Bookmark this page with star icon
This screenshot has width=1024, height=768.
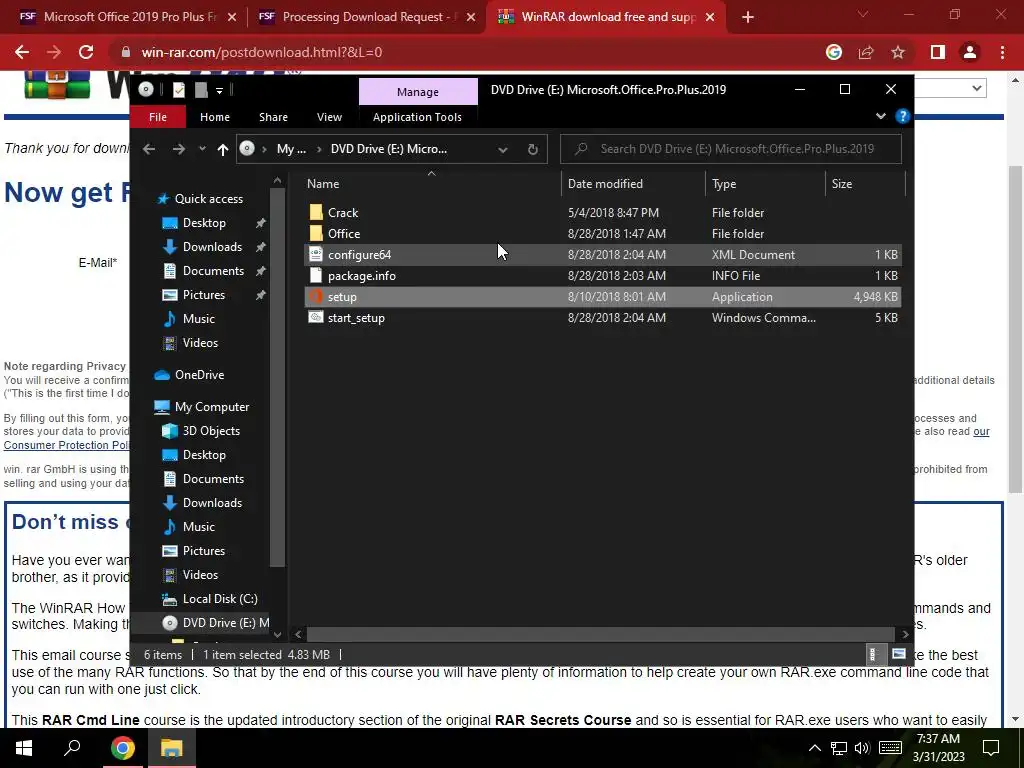click(x=898, y=52)
